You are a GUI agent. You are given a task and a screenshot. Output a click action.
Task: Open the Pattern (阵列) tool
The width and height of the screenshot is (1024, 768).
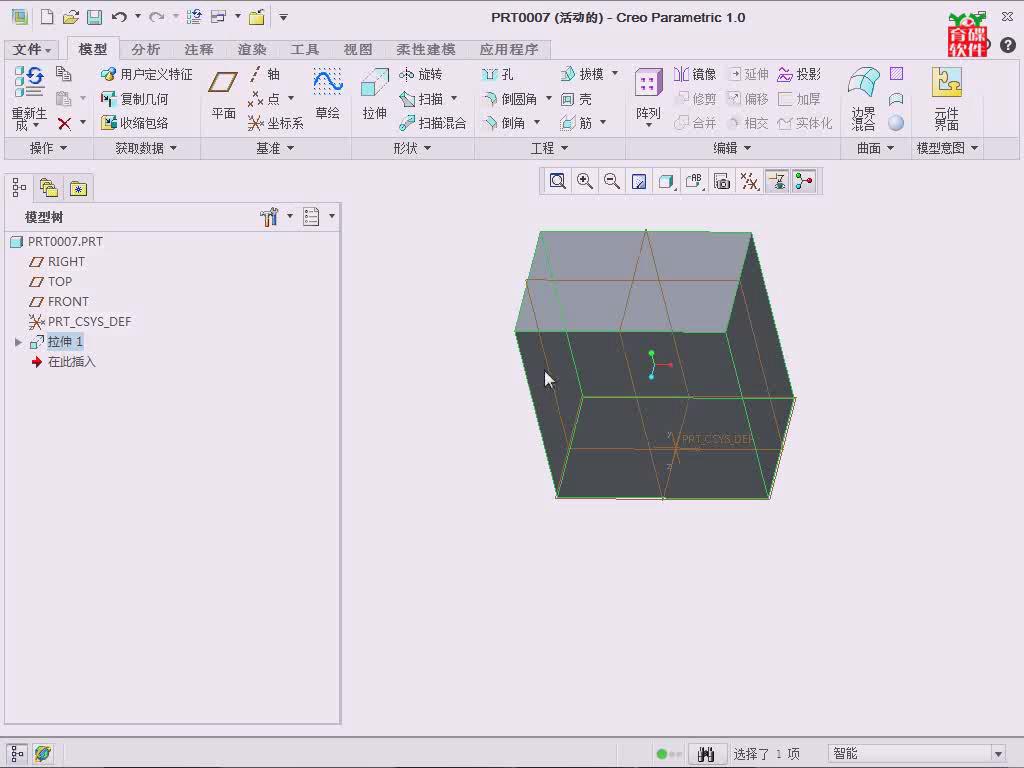tap(648, 97)
